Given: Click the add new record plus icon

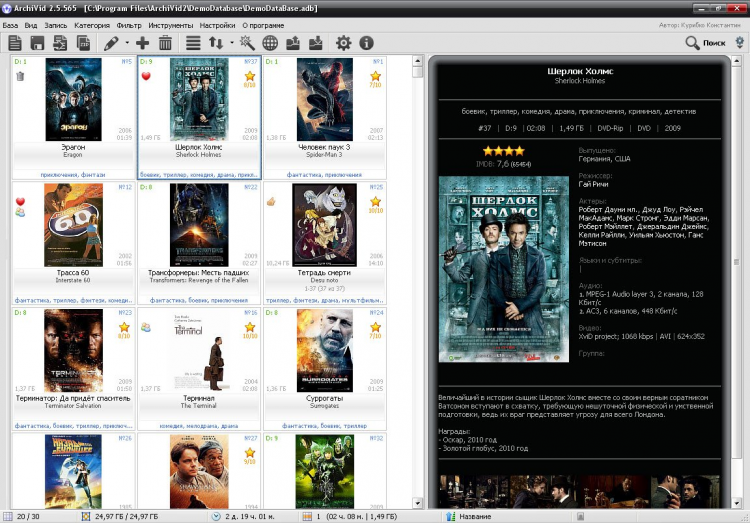Looking at the screenshot, I should coord(142,43).
